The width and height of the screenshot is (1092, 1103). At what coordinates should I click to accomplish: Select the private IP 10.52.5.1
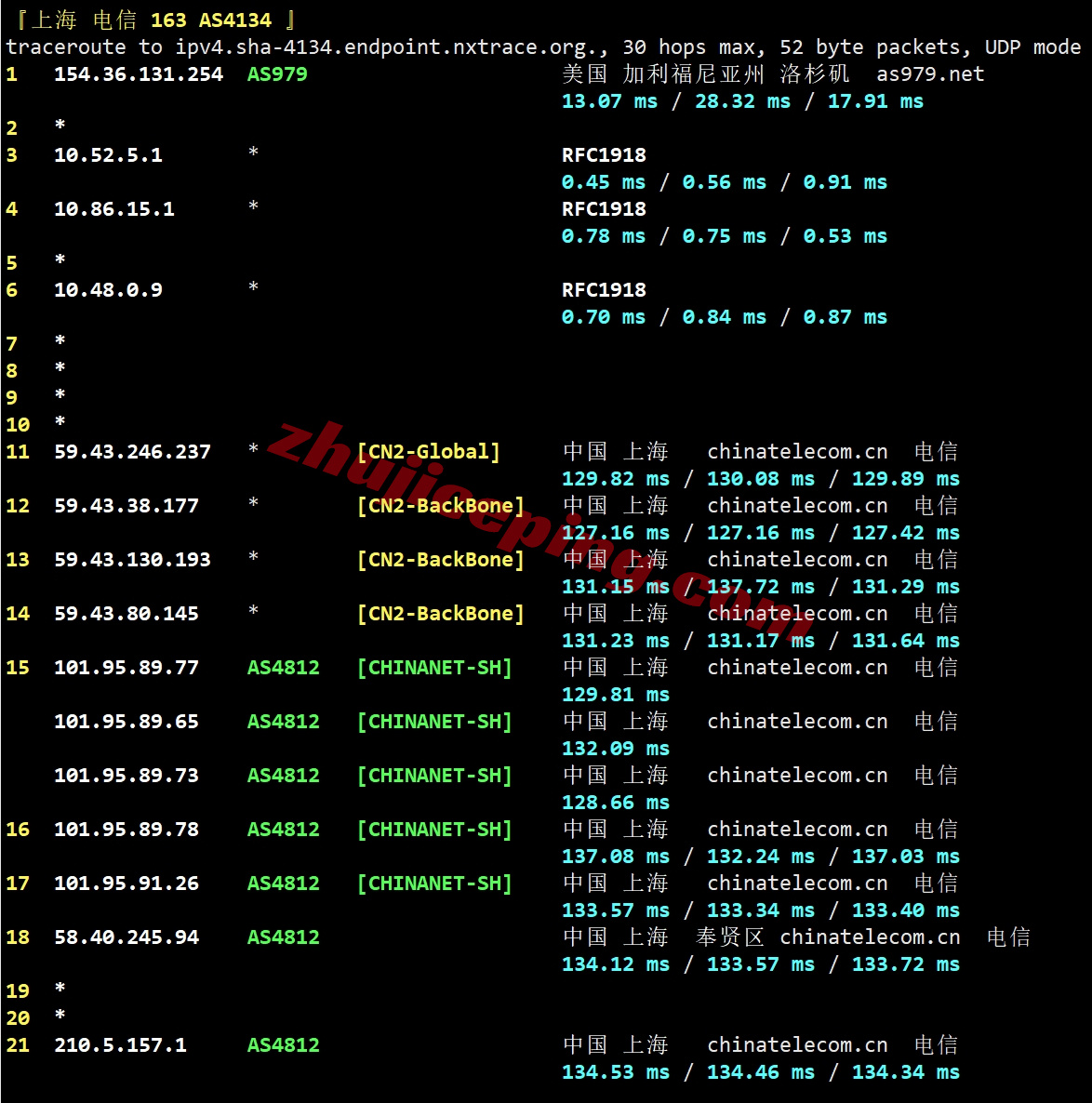[108, 155]
